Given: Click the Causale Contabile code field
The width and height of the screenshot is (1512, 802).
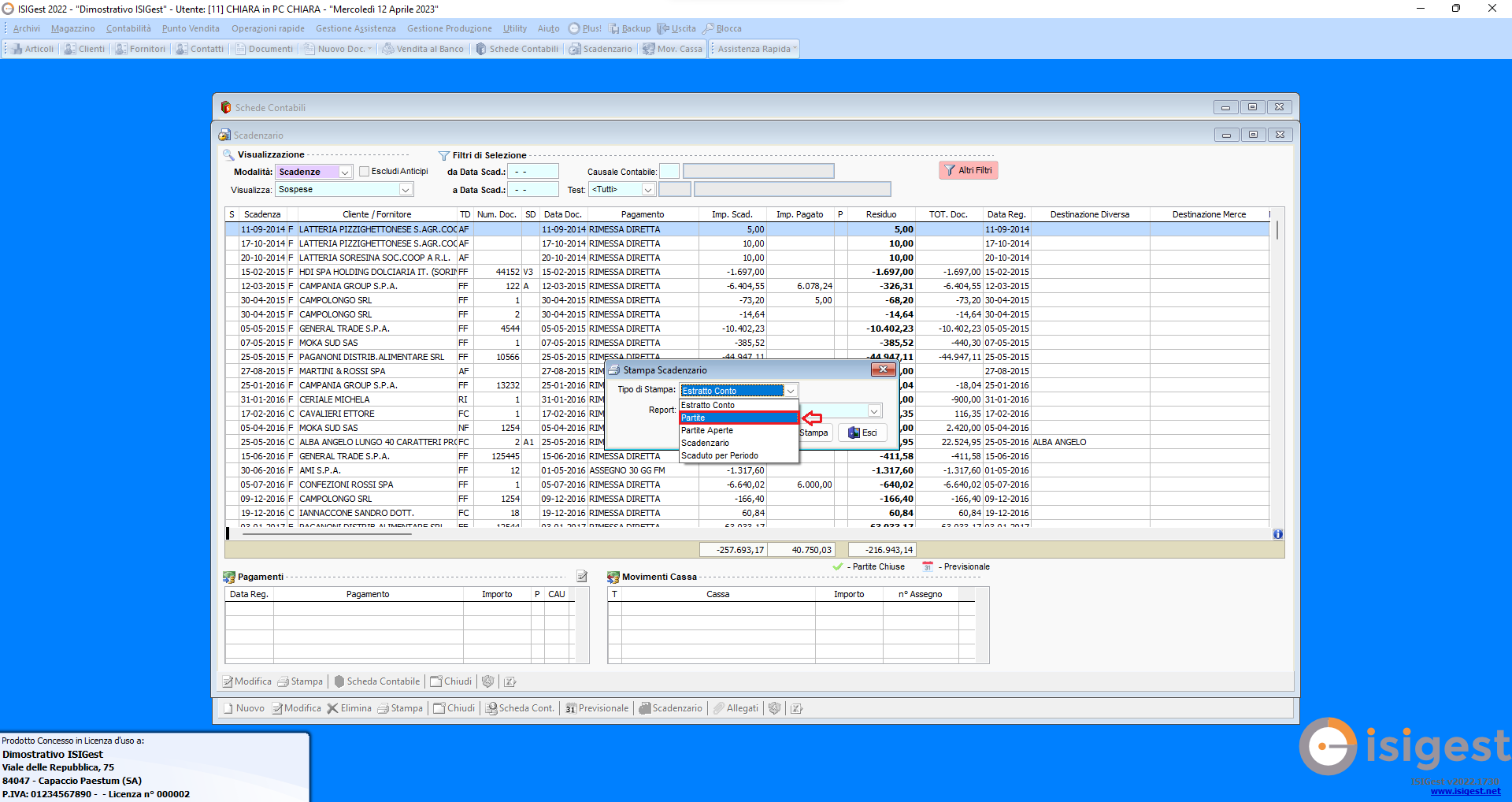Looking at the screenshot, I should tap(669, 172).
